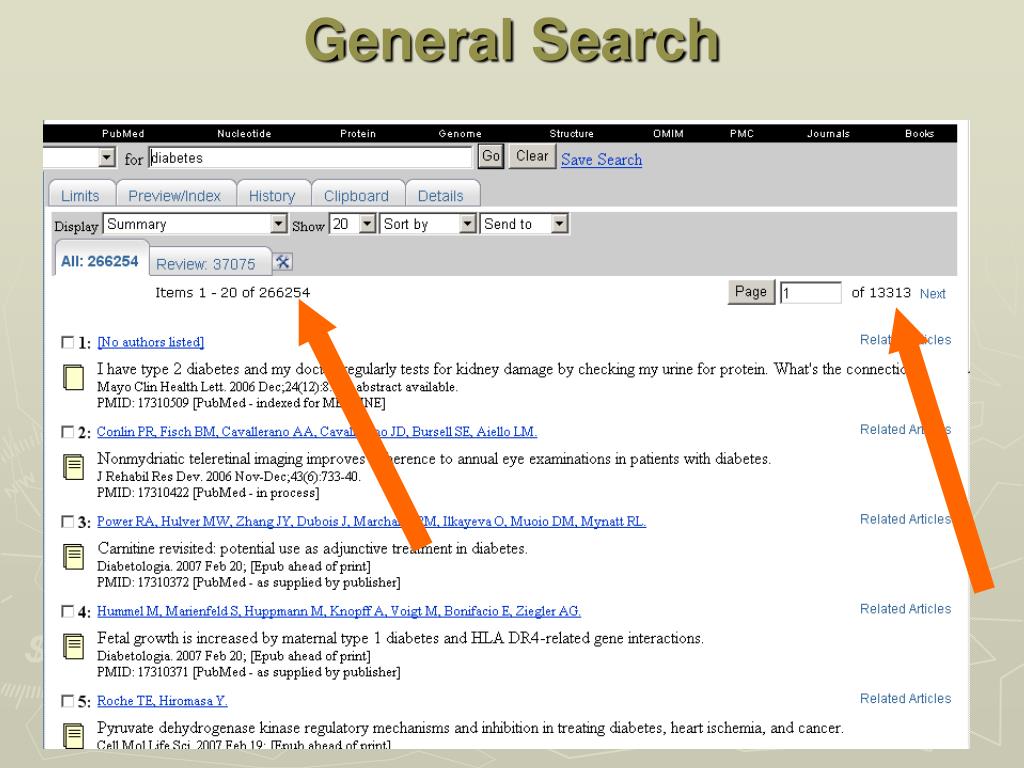The width and height of the screenshot is (1024, 768).
Task: Open OMIM in the top bar
Action: pos(668,133)
